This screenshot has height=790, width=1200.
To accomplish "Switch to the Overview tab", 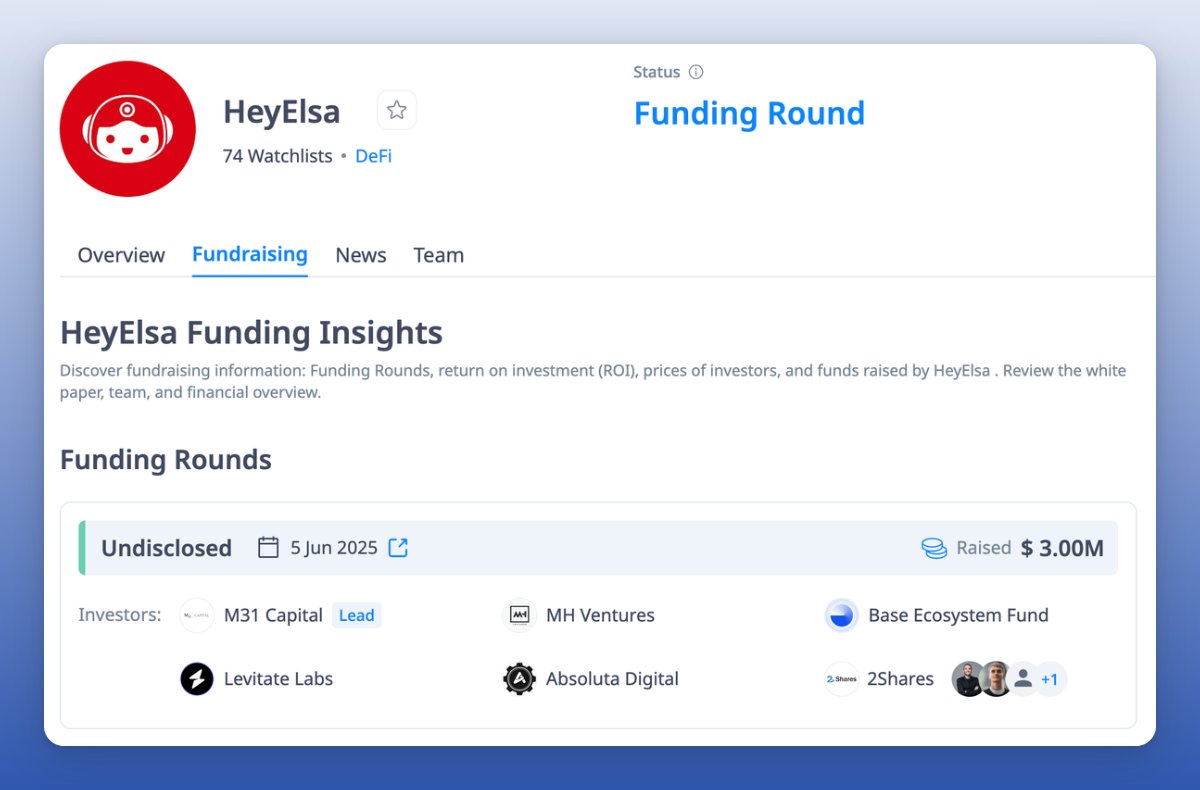I will [121, 255].
